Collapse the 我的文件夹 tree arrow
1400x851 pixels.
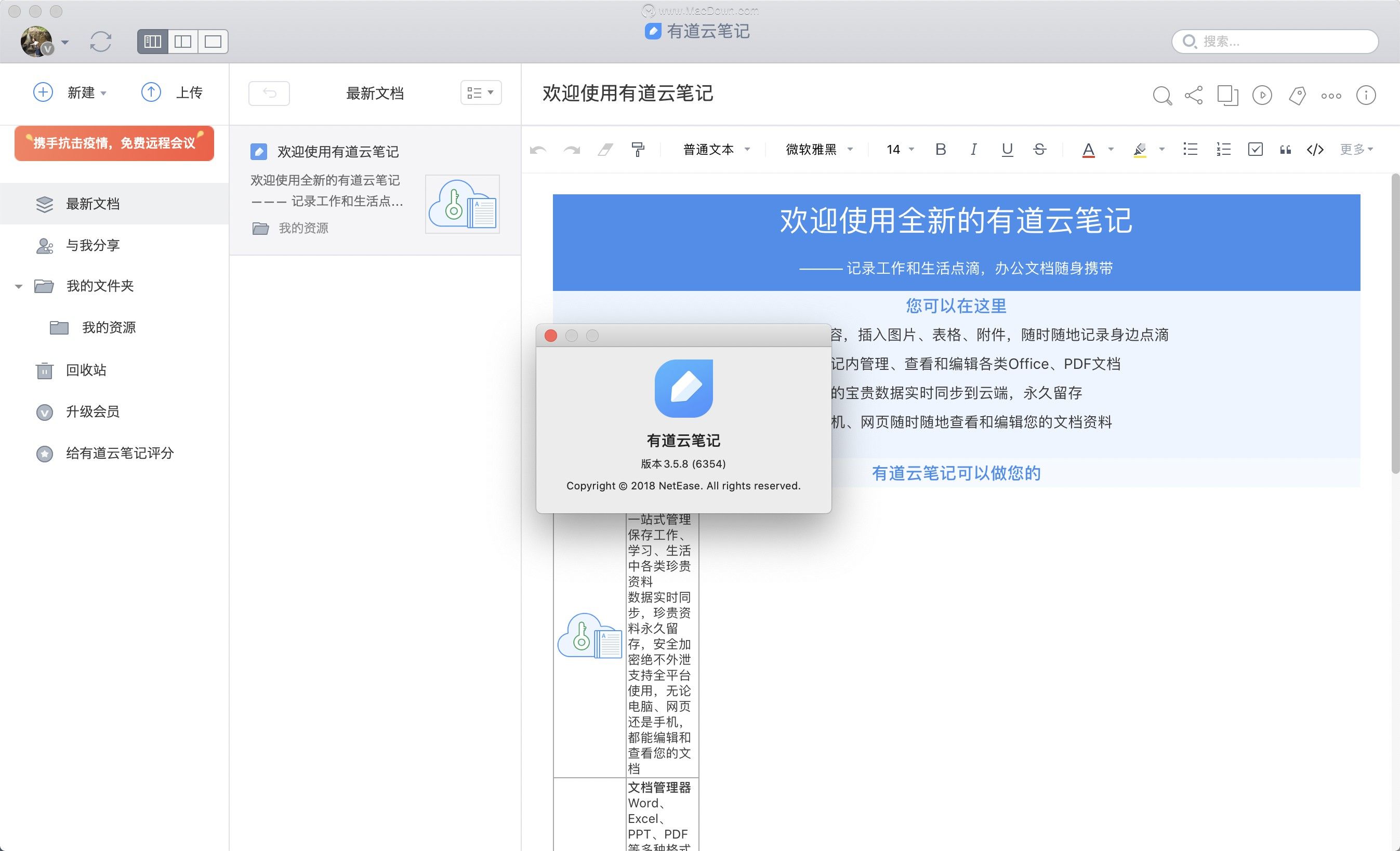pyautogui.click(x=19, y=286)
